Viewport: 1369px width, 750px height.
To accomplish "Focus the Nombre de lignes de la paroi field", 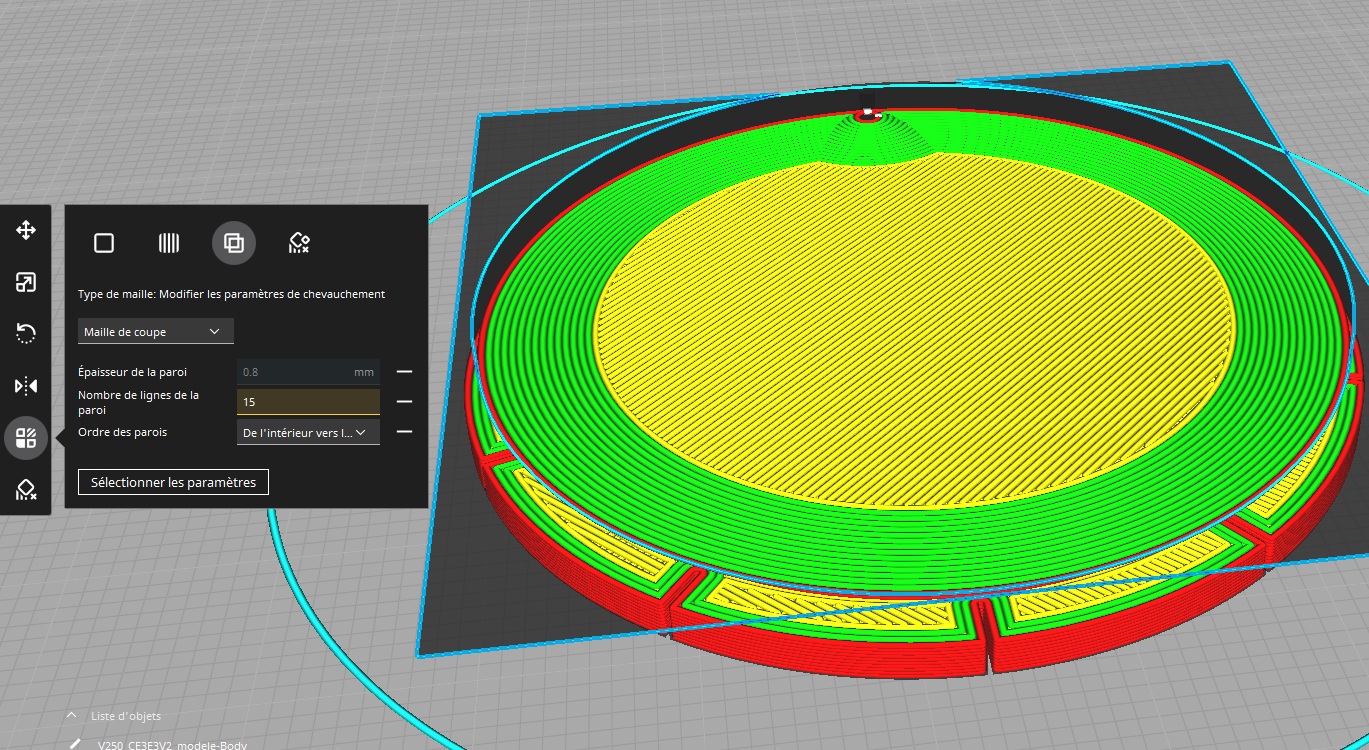I will (x=308, y=402).
